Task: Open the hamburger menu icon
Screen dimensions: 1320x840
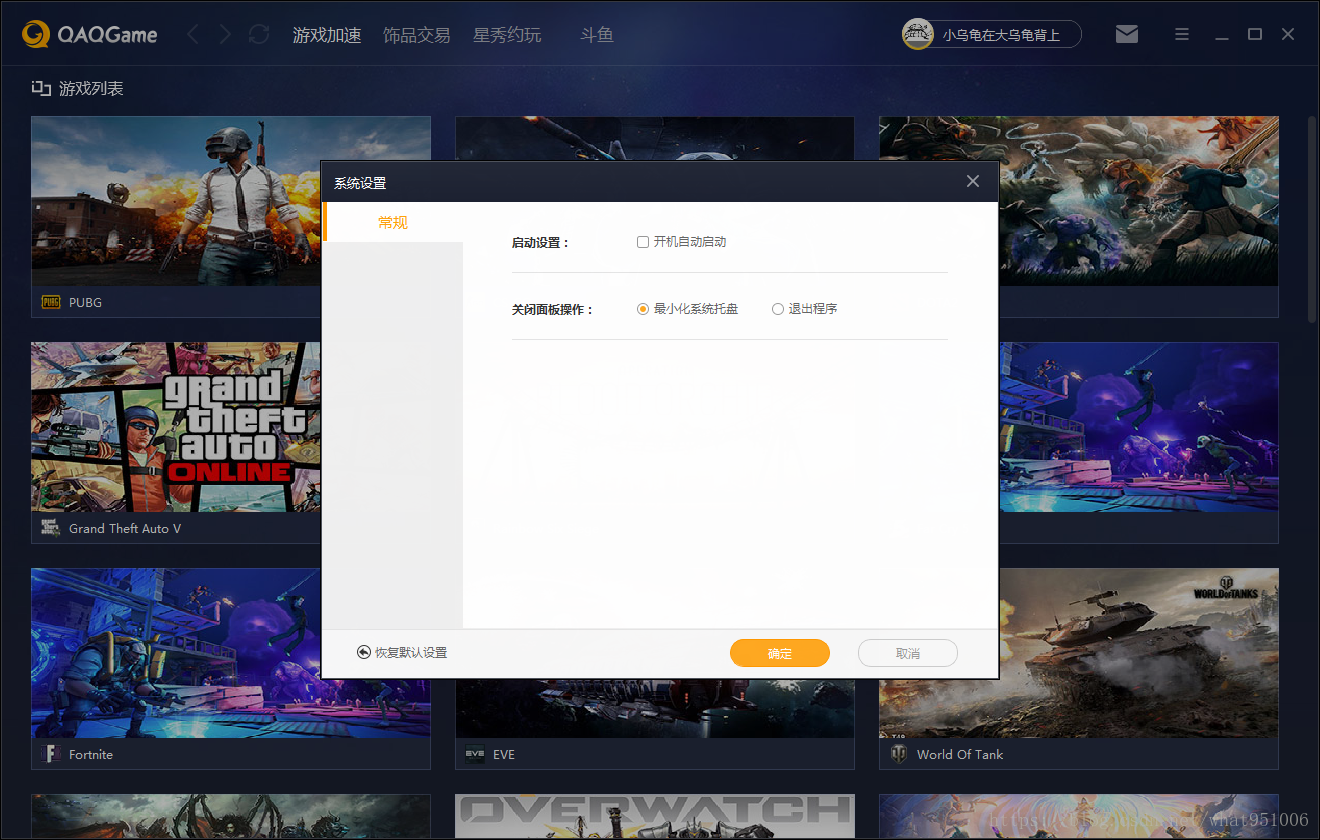Action: click(1182, 34)
